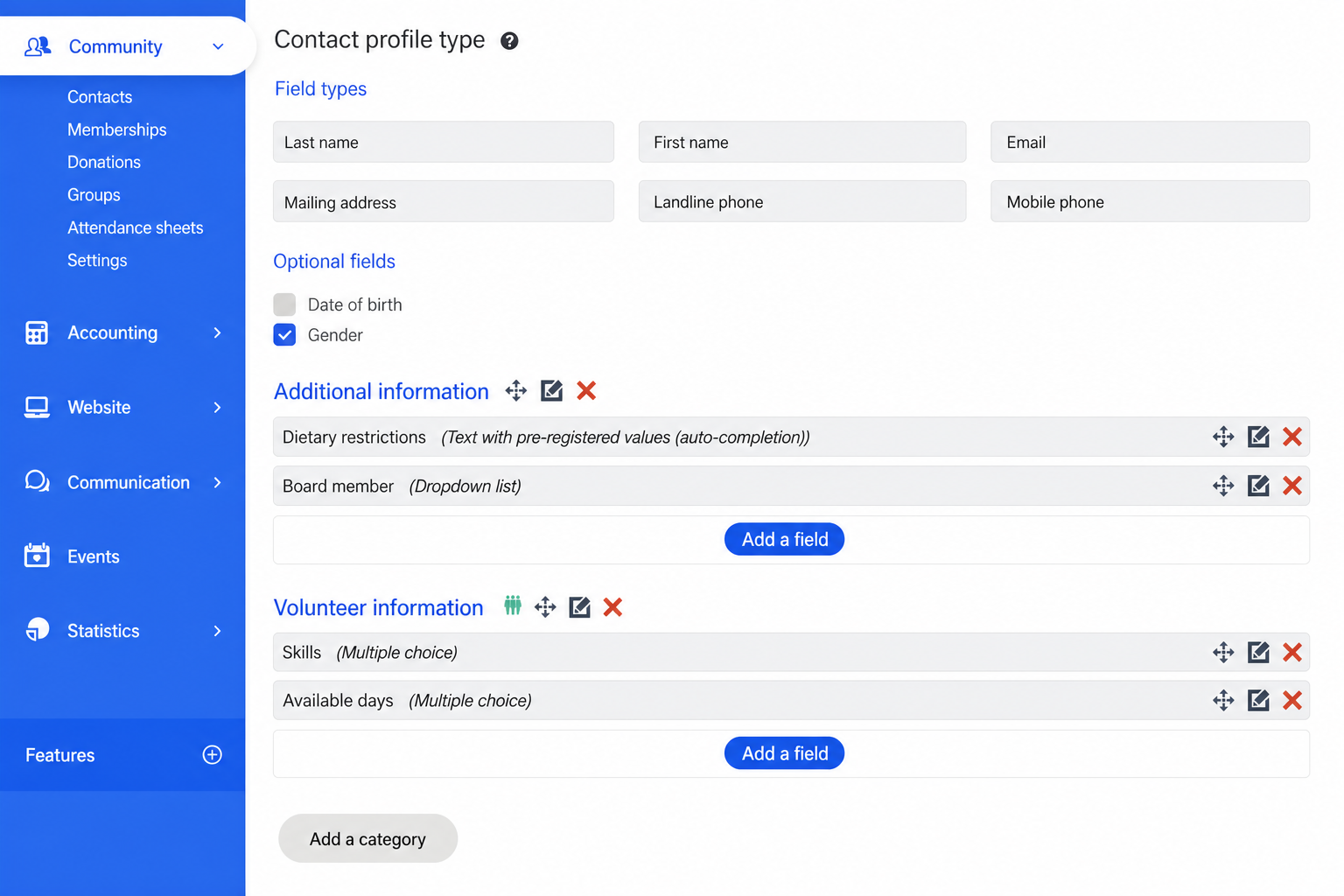1344x896 pixels.
Task: Click the Optional fields heading
Action: point(334,262)
